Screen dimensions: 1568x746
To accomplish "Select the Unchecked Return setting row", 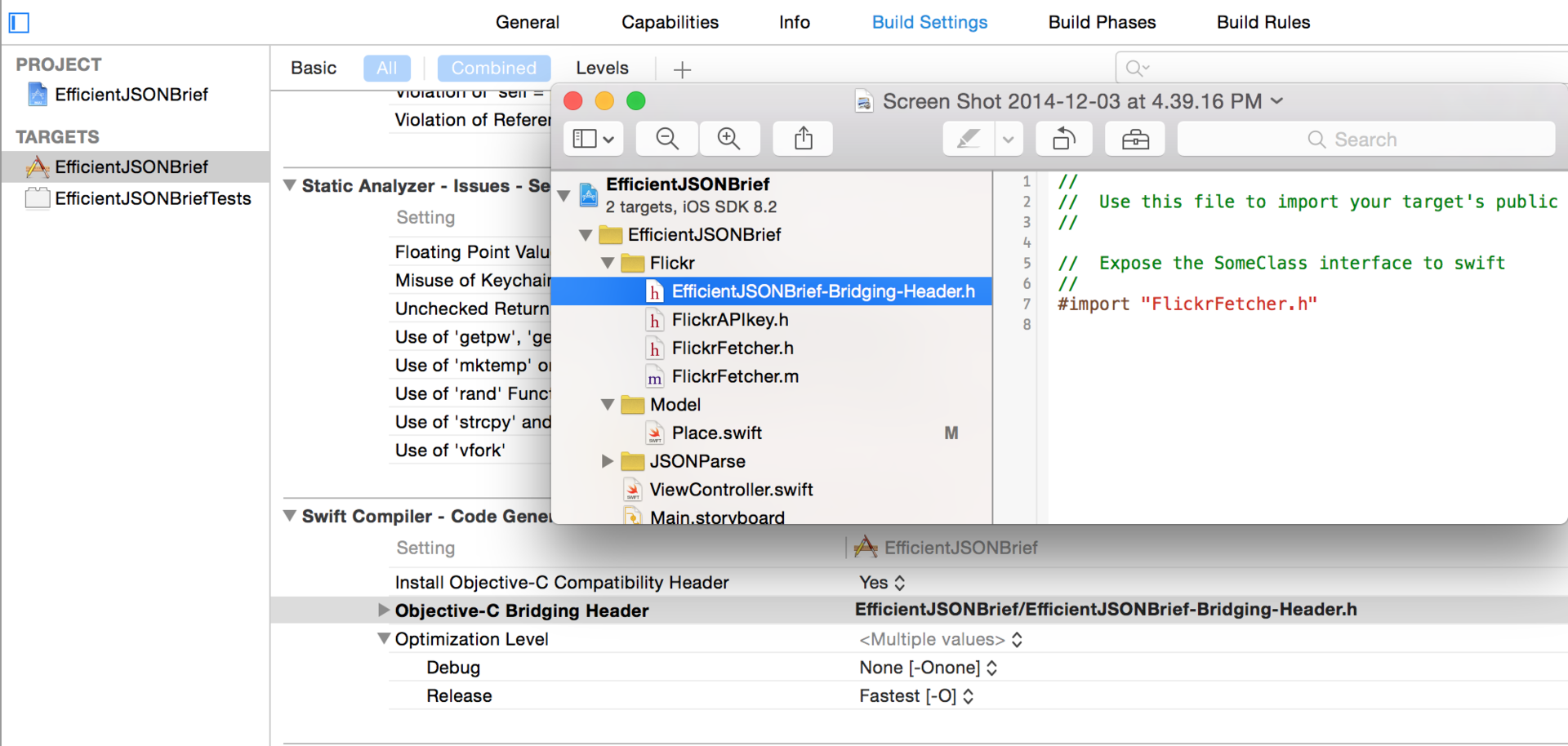I will tap(472, 309).
